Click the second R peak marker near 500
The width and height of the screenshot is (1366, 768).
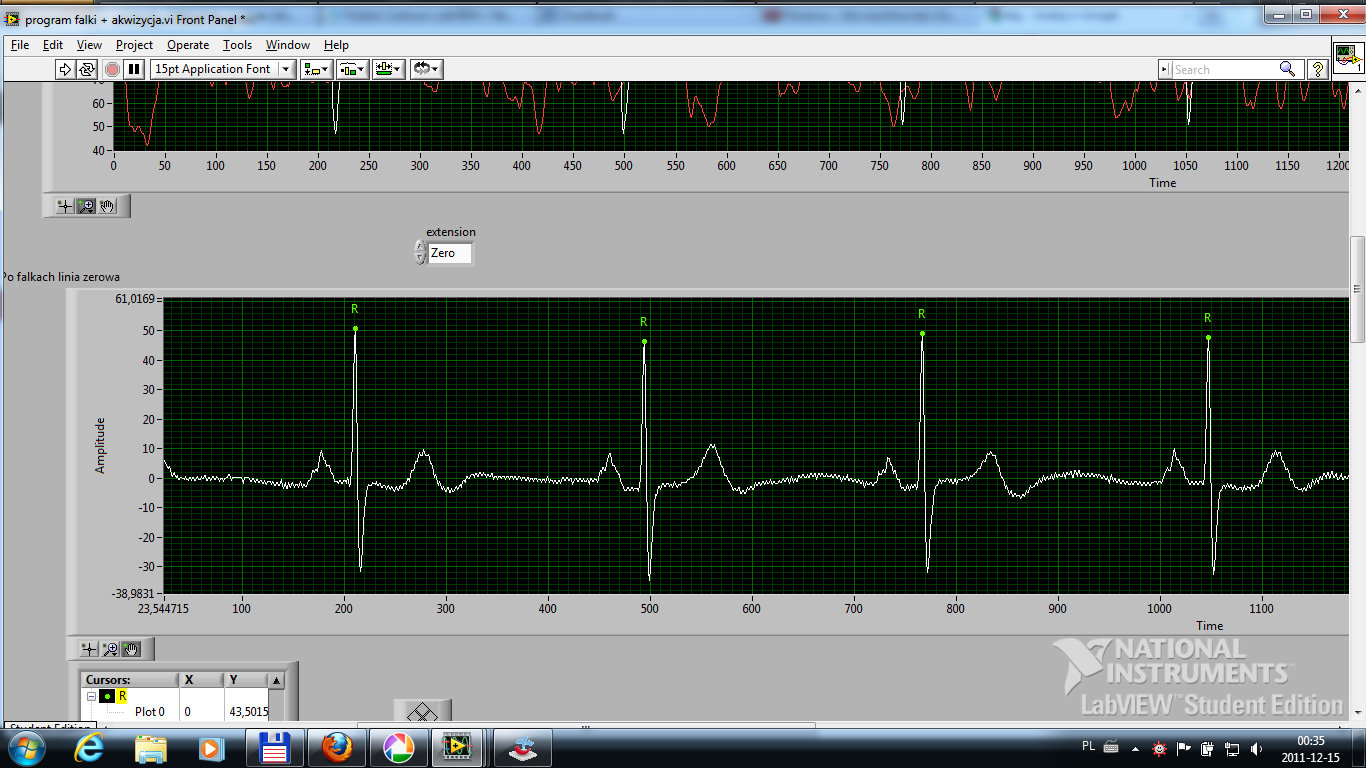(x=644, y=341)
